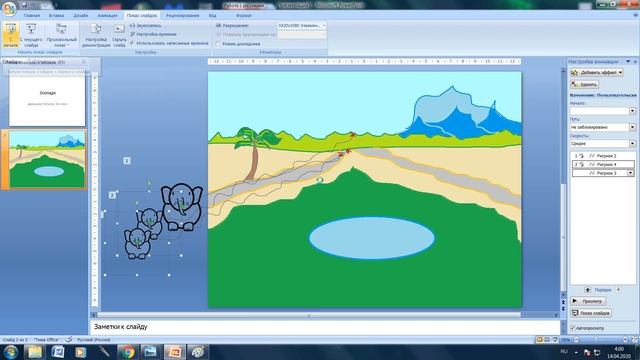Open the Анимация ribbon tab

(107, 16)
